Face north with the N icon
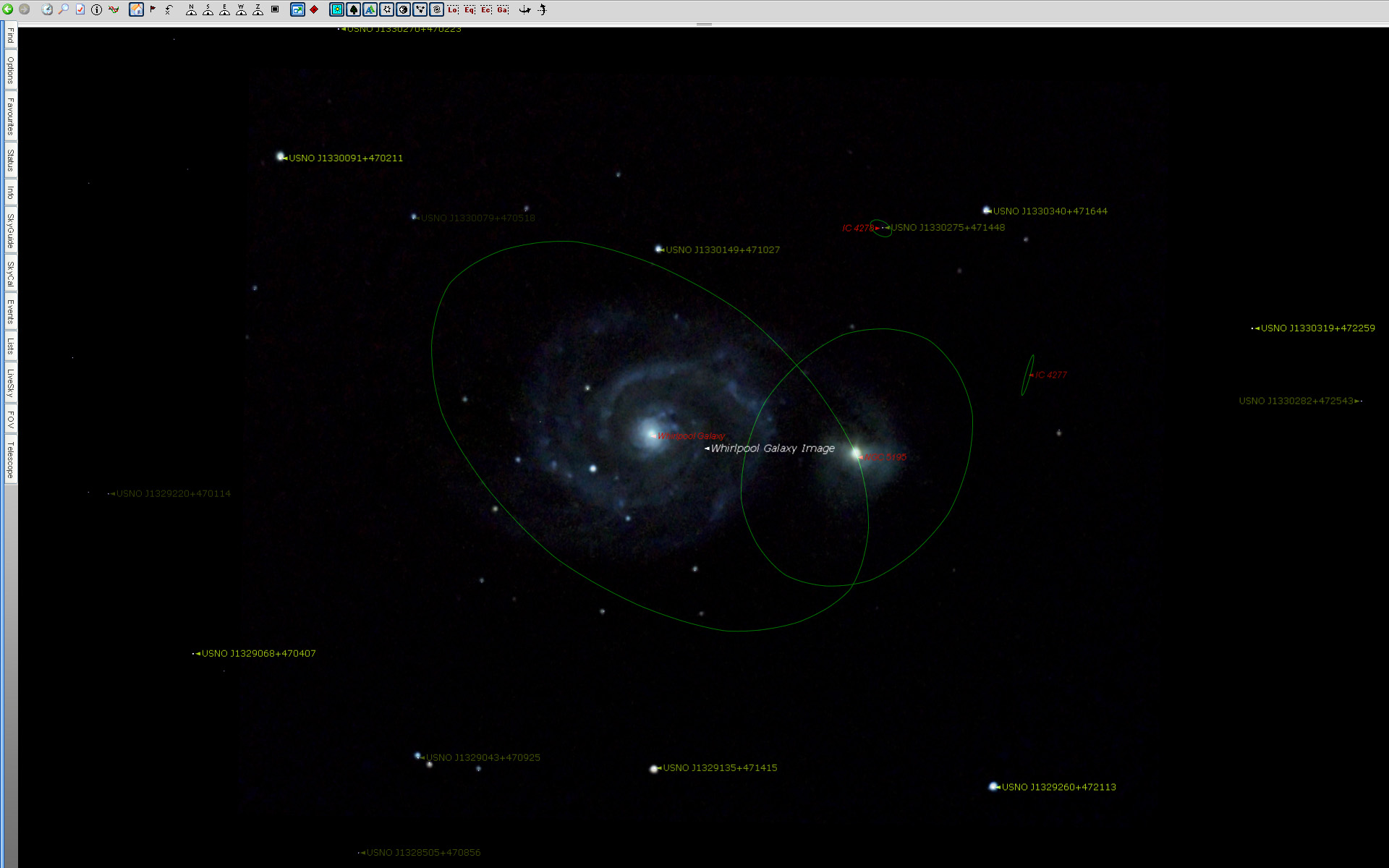Viewport: 1389px width, 868px height. coord(191,9)
